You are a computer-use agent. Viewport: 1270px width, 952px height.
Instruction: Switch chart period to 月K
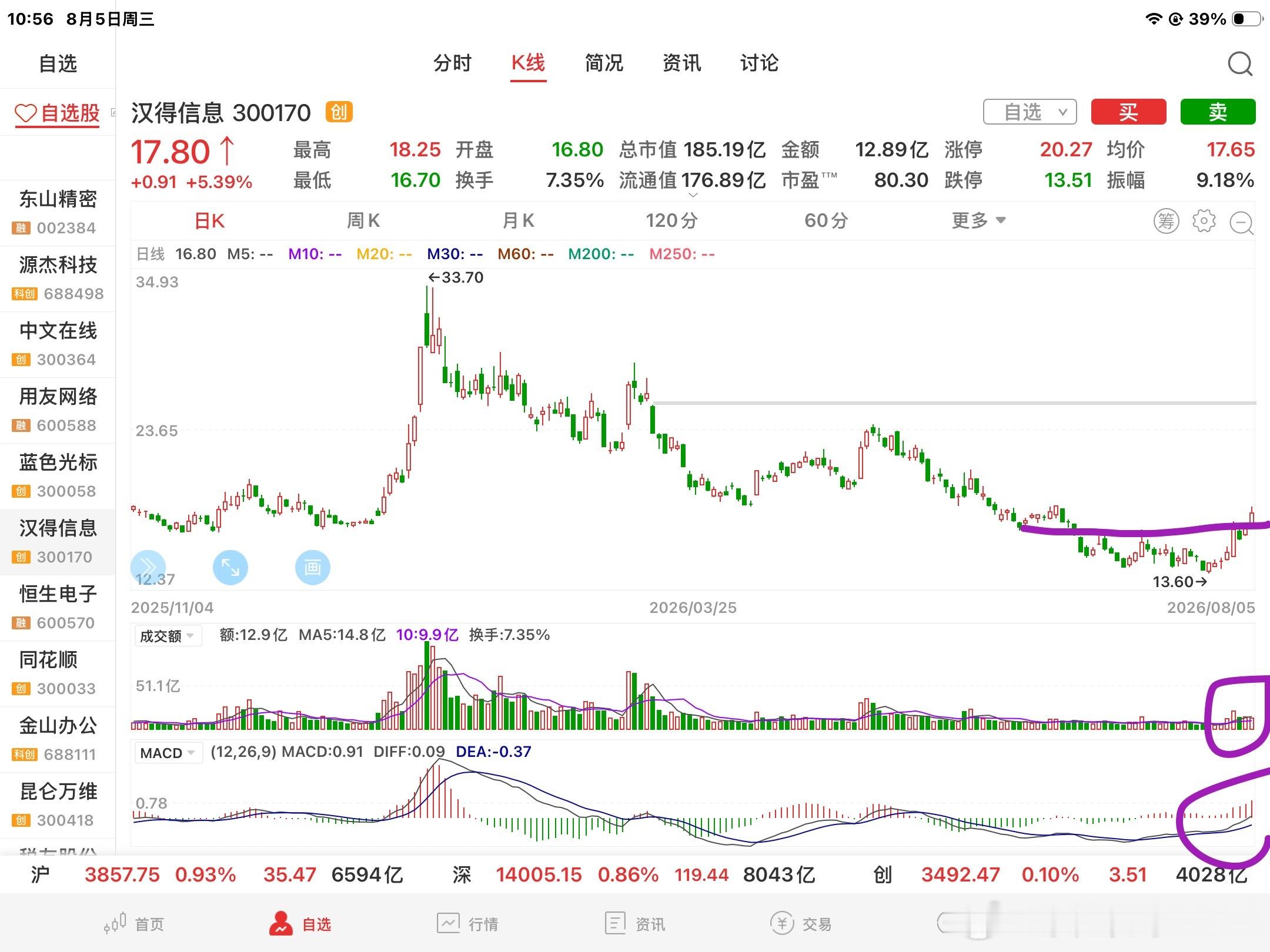coord(518,221)
